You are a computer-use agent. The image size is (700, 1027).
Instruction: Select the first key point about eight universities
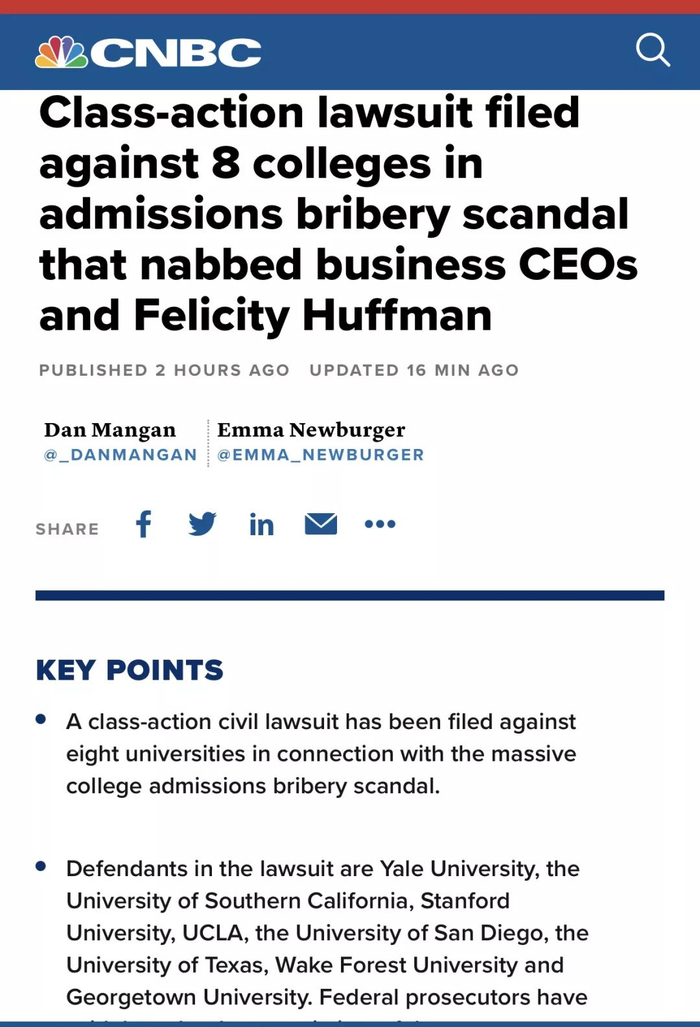(x=321, y=753)
